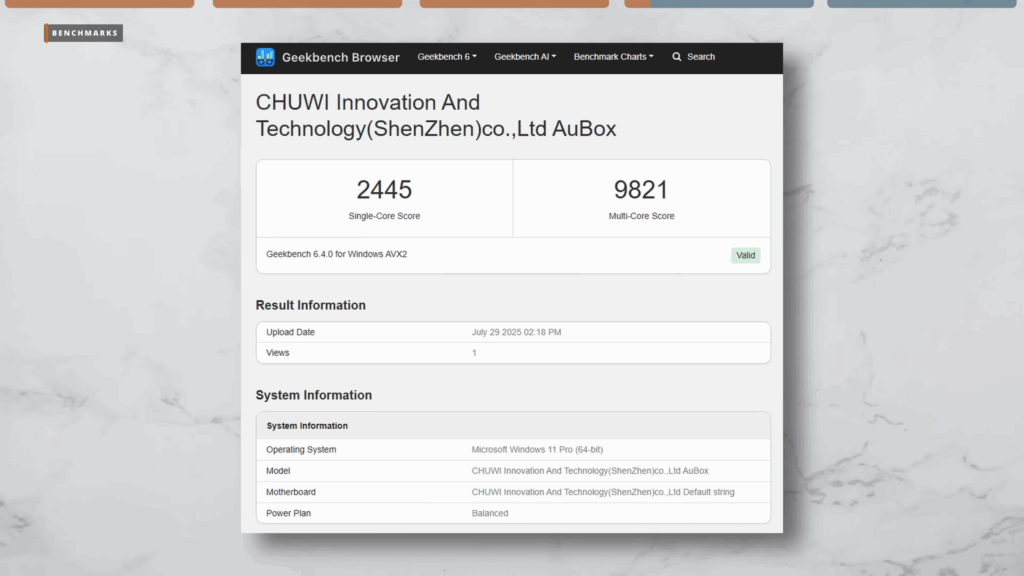Click the System Information table header
Viewport: 1024px width, 576px height.
(307, 426)
